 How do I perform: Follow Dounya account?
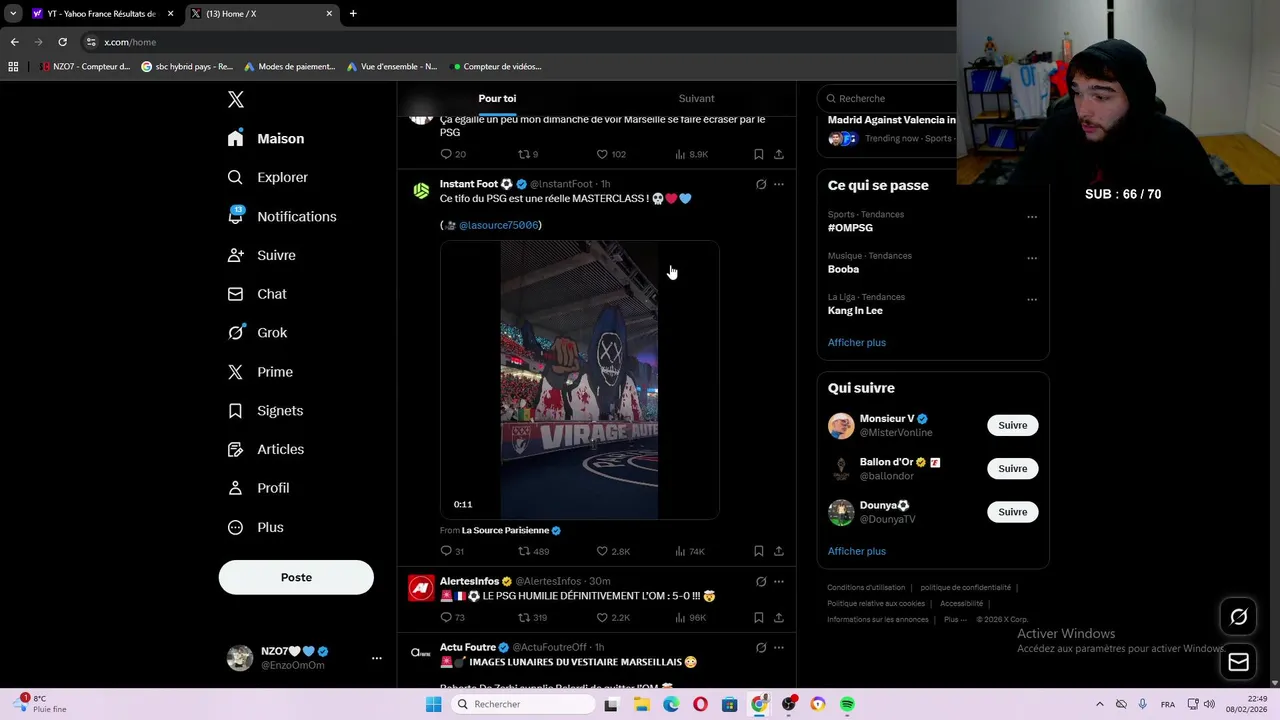(1012, 512)
